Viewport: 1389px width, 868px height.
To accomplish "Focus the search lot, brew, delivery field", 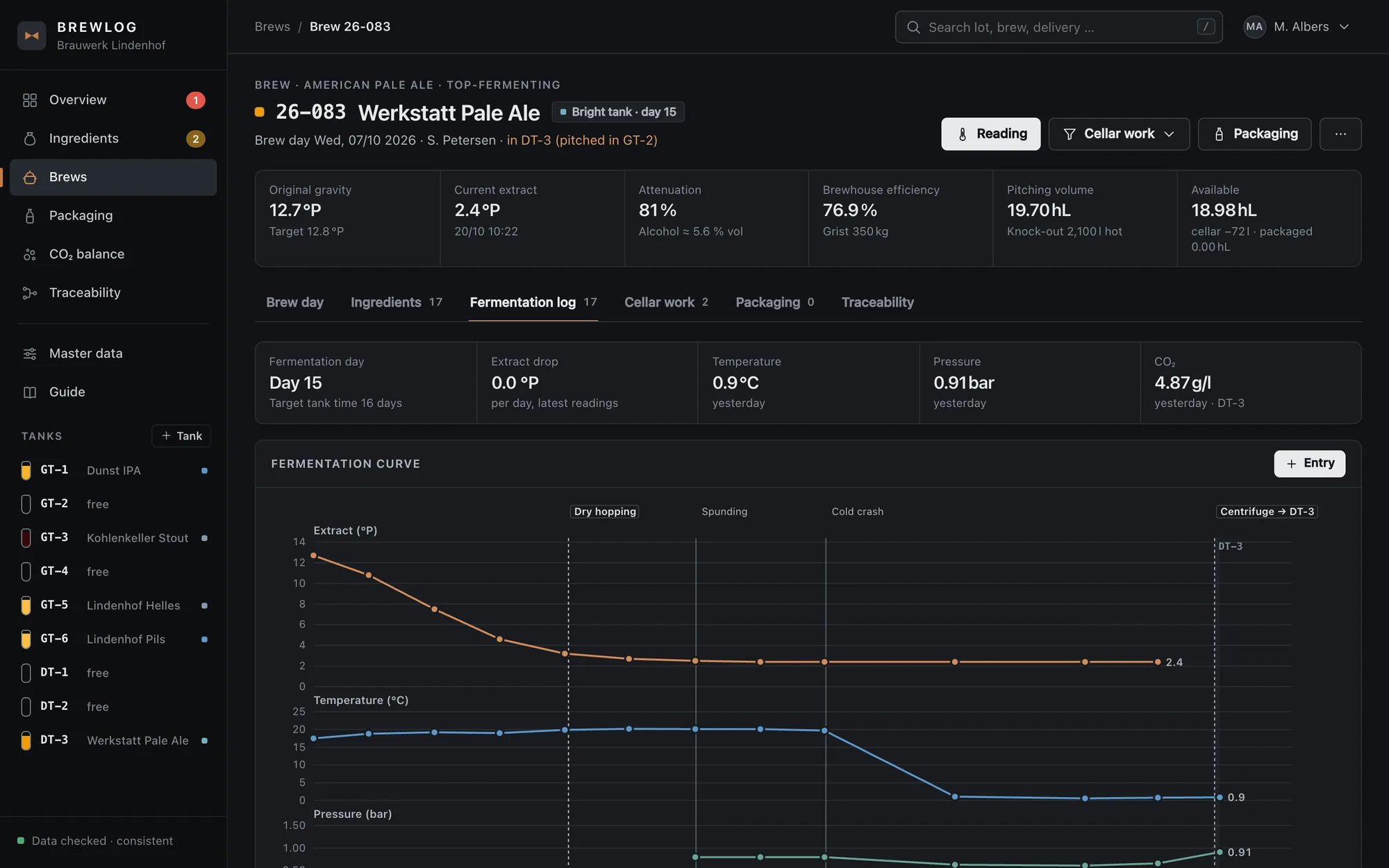I will (x=1058, y=27).
